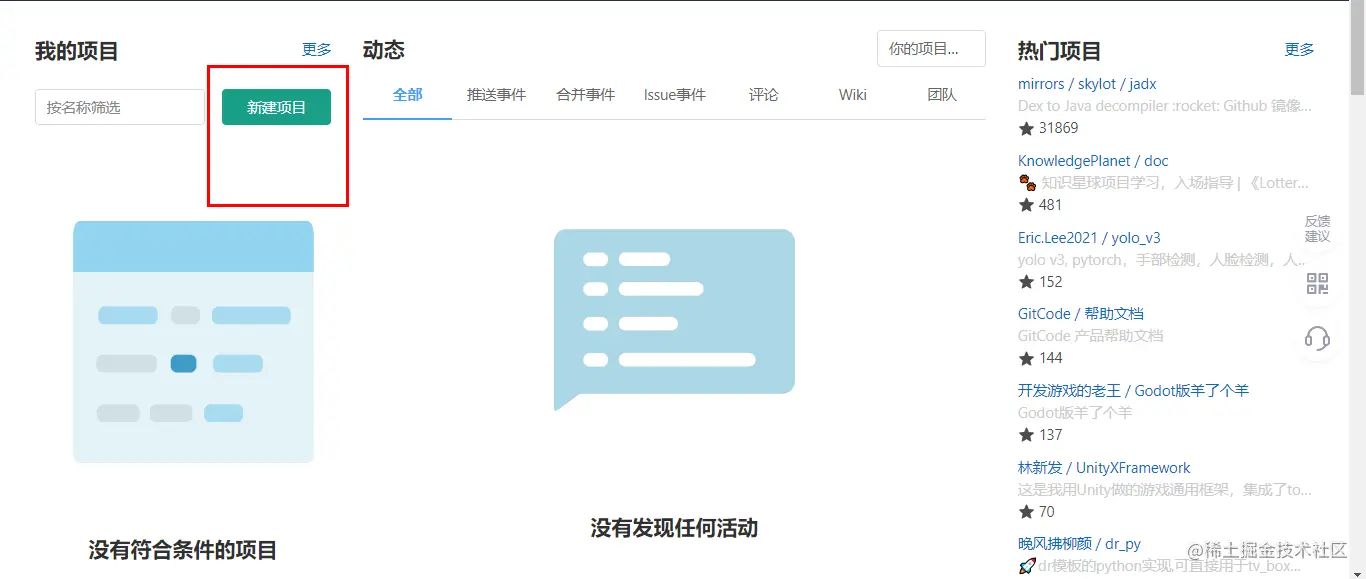Viewport: 1366px width, 579px height.
Task: Click star icon next to 144
Action: point(1026,358)
